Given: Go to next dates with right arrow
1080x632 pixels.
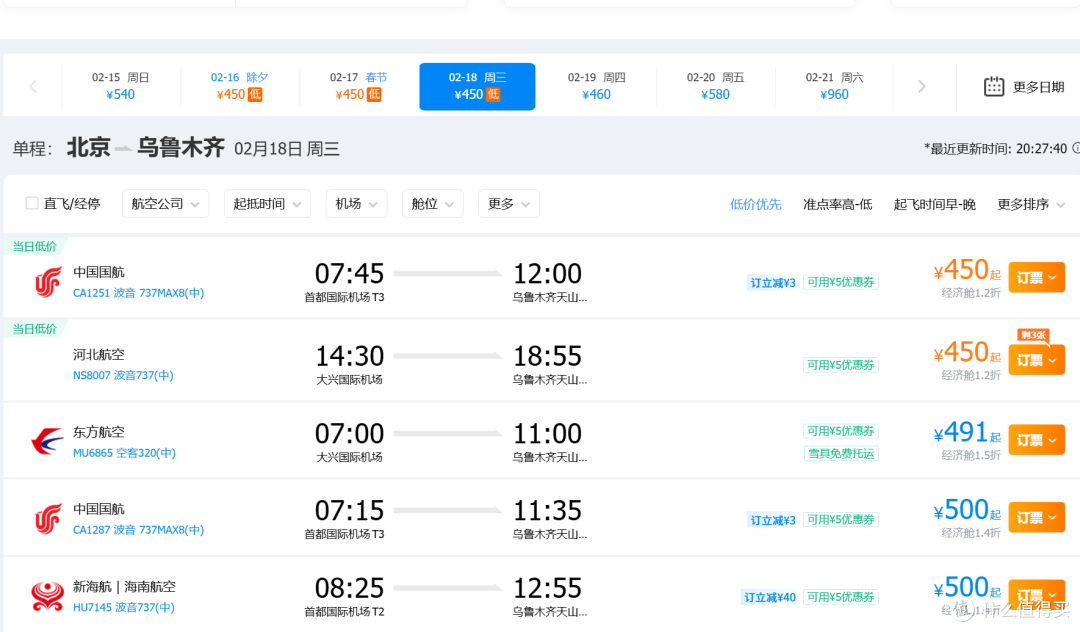Looking at the screenshot, I should tap(922, 87).
